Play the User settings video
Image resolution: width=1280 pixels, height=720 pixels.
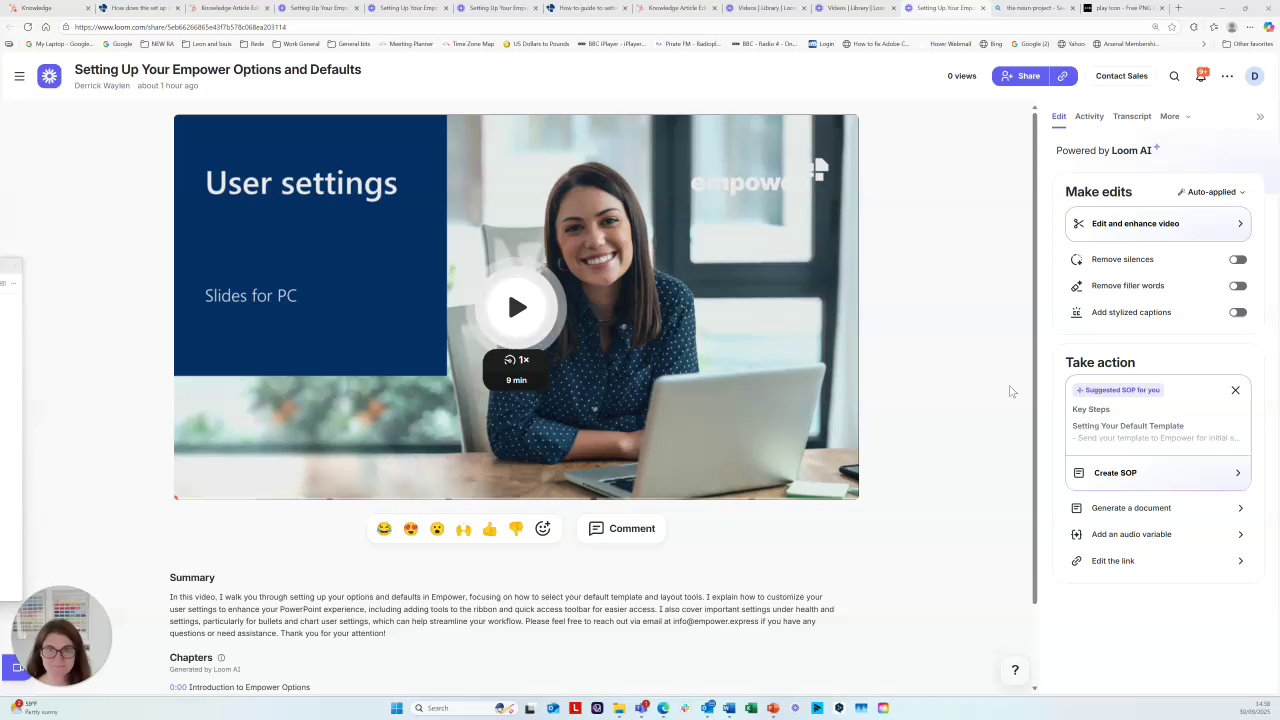(x=517, y=307)
